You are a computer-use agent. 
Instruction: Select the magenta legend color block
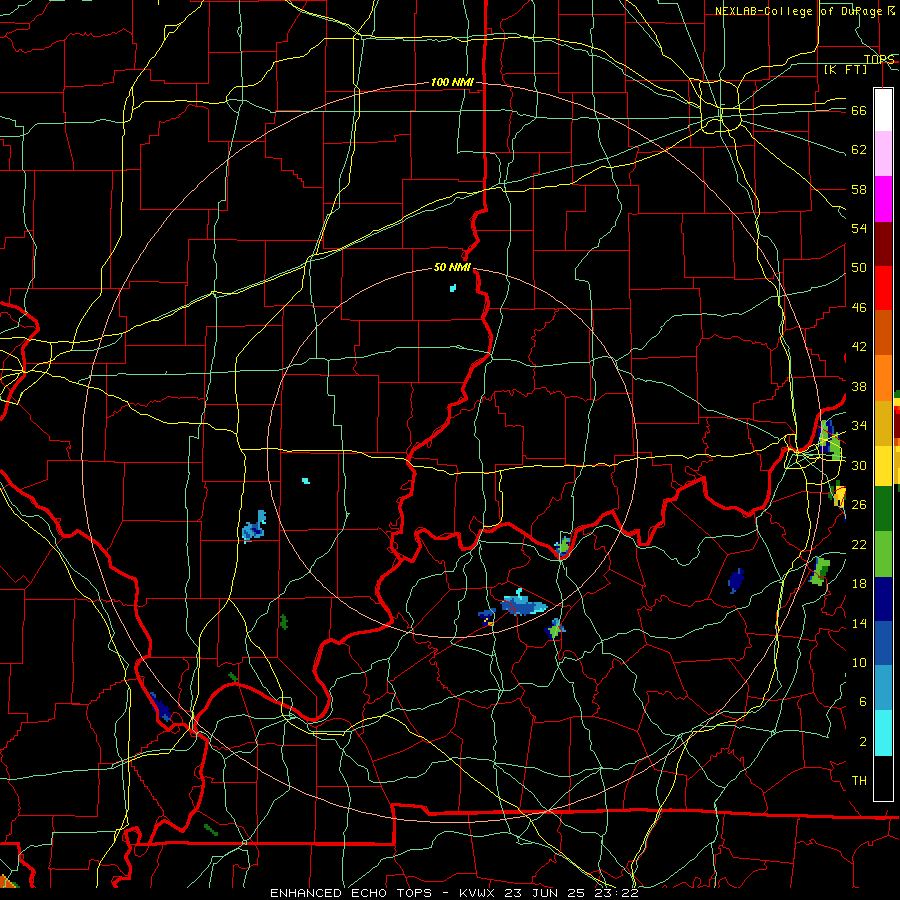click(883, 199)
